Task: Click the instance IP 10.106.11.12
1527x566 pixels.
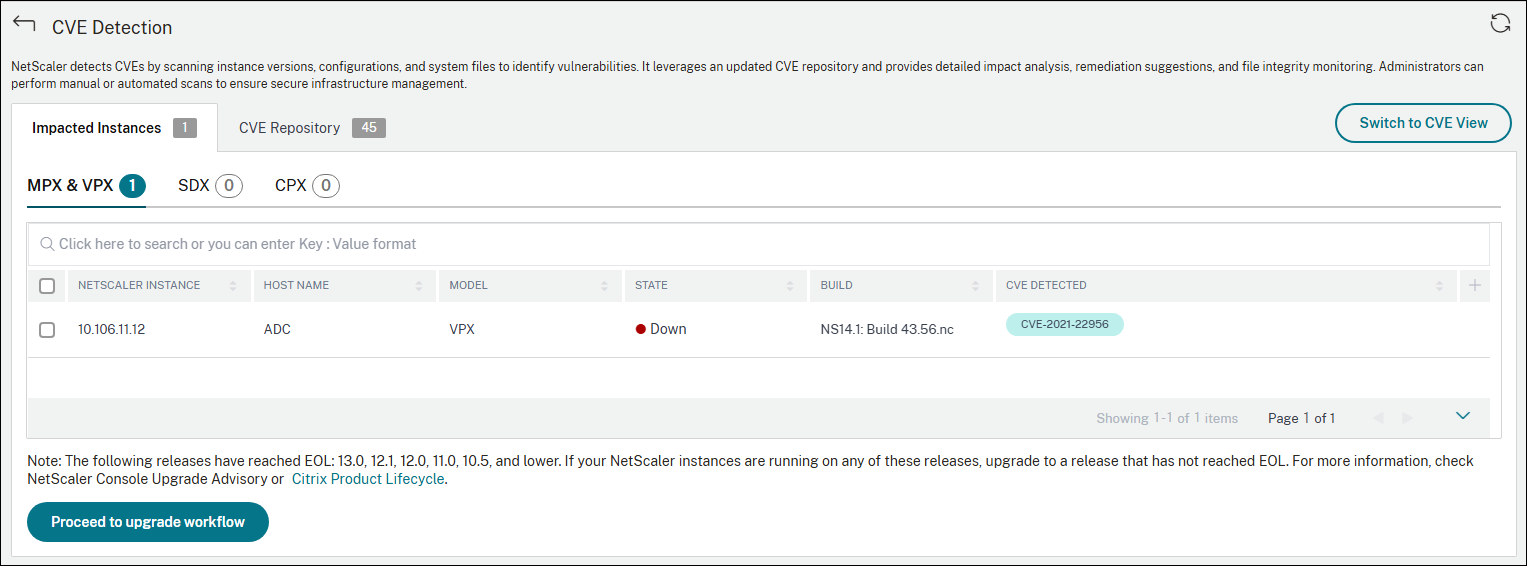Action: click(112, 329)
